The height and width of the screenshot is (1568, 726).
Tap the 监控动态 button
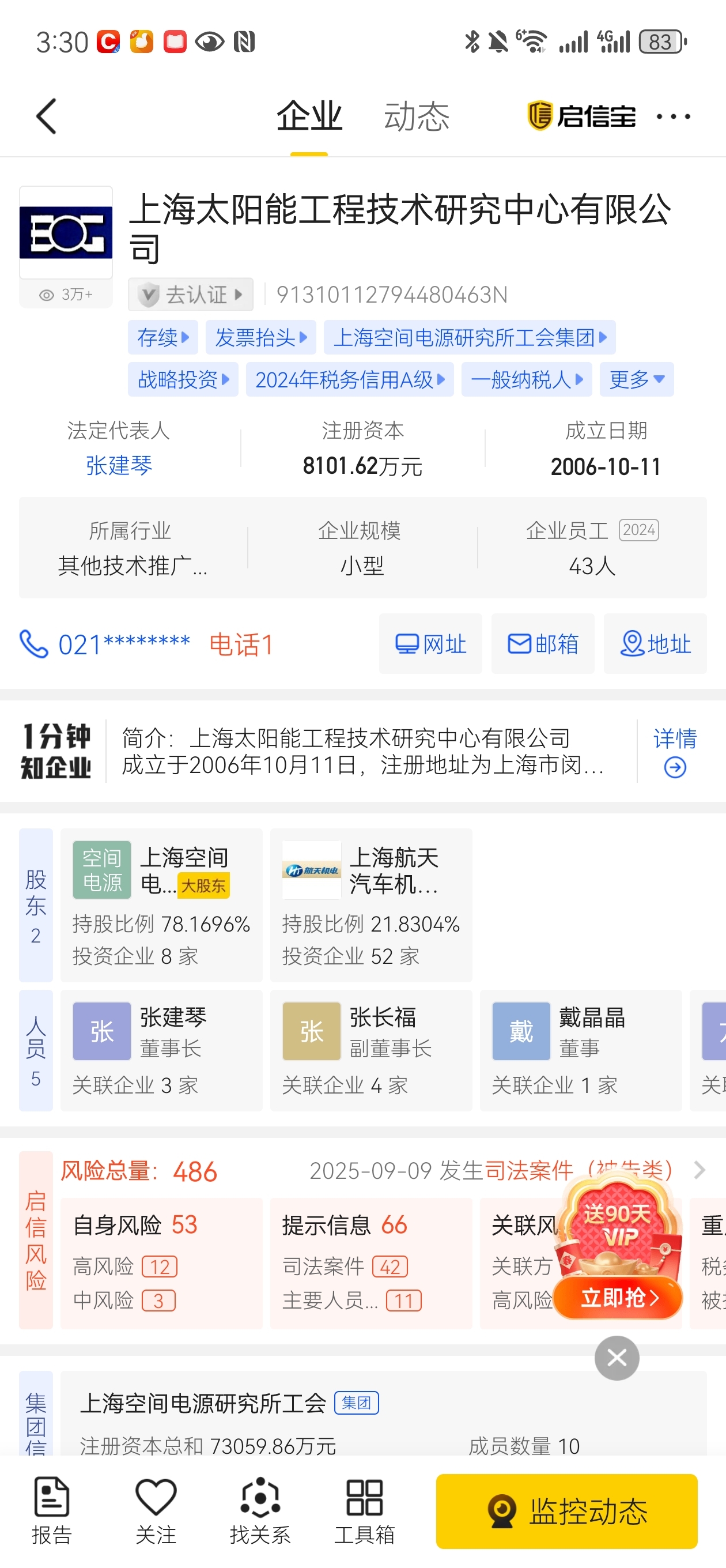[x=566, y=1511]
